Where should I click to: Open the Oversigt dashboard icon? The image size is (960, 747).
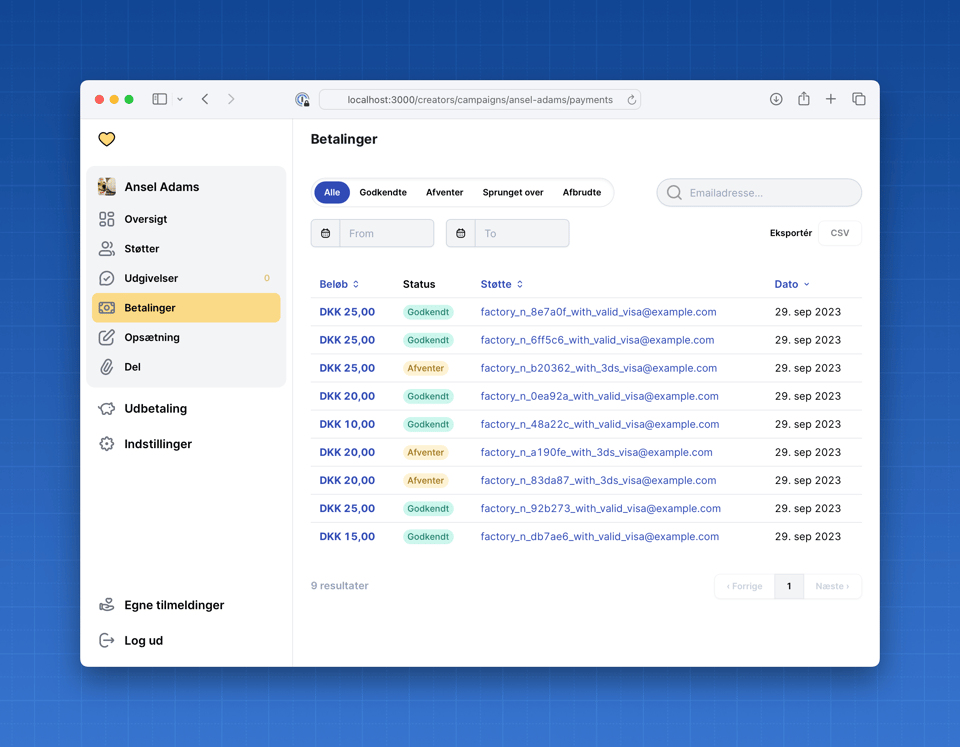[x=107, y=219]
